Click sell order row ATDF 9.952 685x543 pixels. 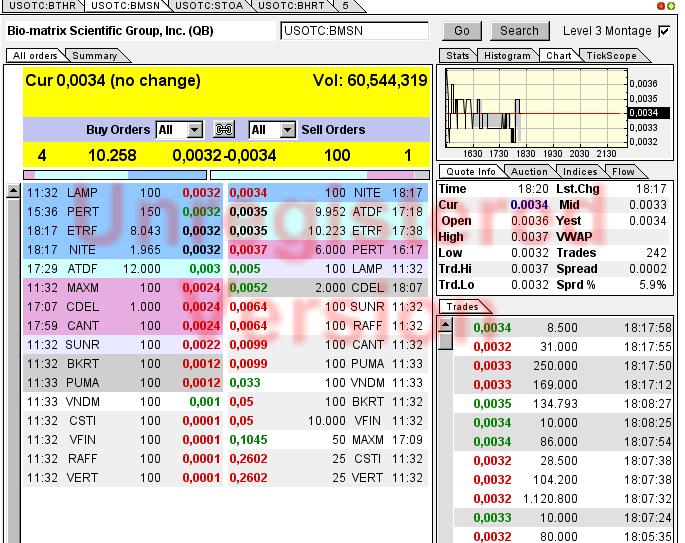[x=328, y=212]
